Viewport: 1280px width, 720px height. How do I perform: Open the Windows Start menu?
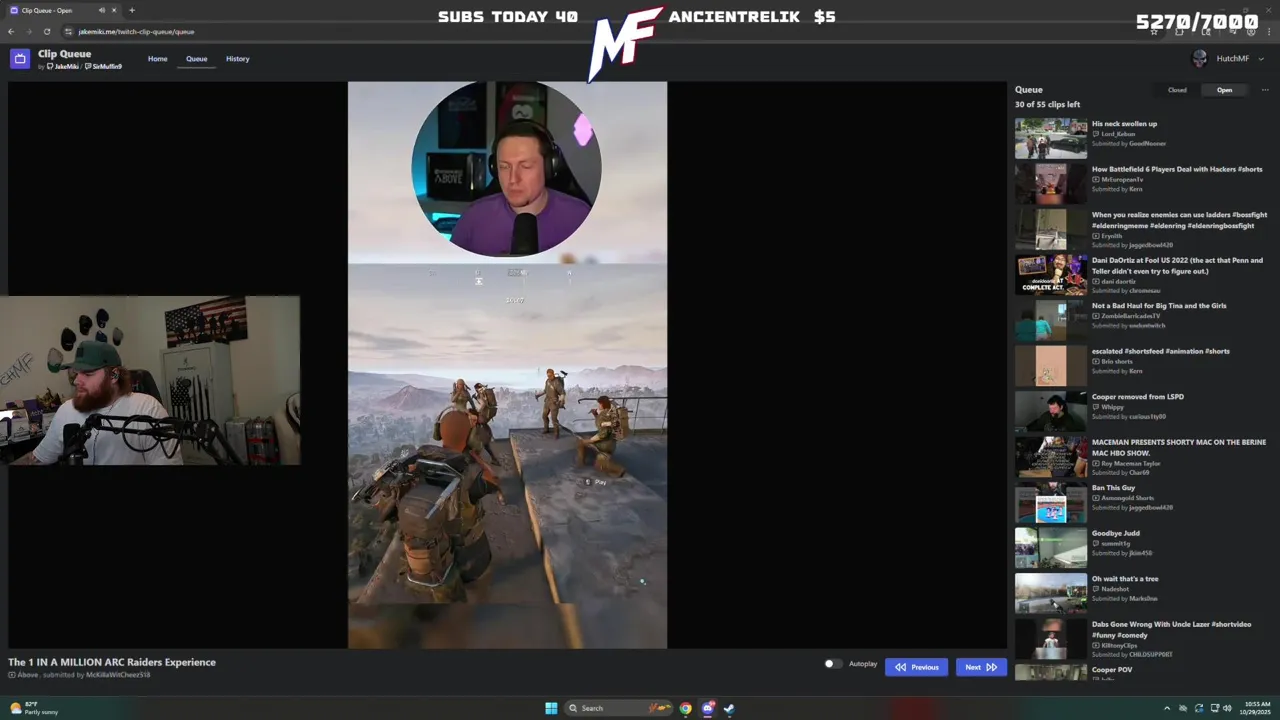pyautogui.click(x=551, y=708)
